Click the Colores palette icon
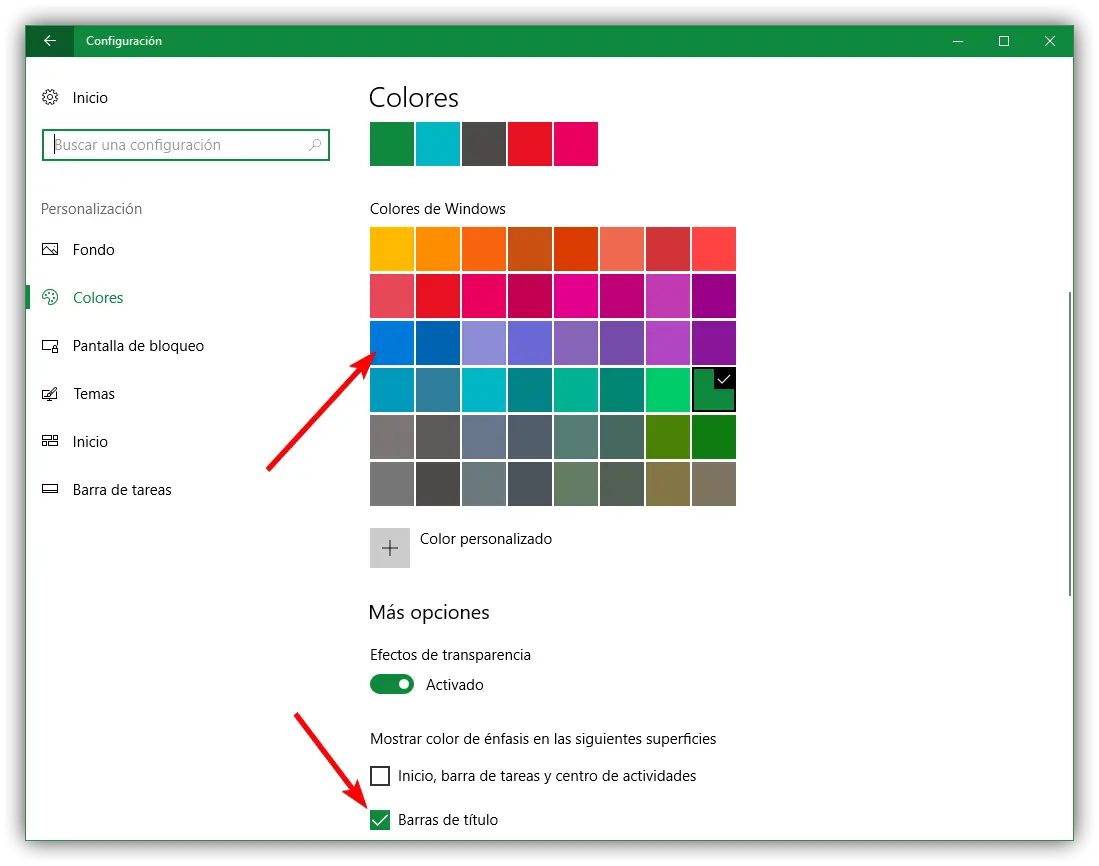 click(x=50, y=298)
